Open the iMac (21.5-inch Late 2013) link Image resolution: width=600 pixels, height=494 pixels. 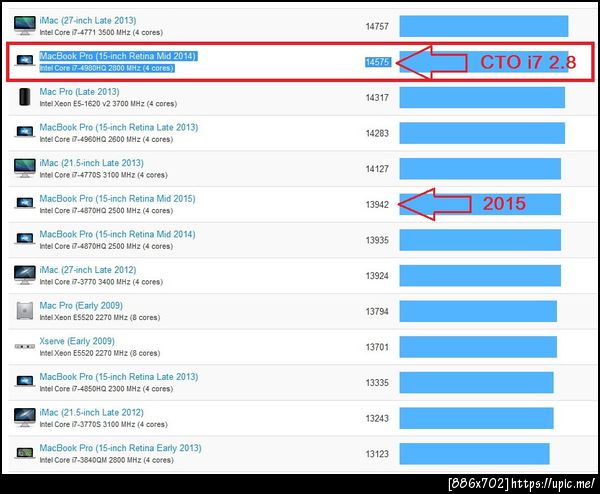coord(91,163)
